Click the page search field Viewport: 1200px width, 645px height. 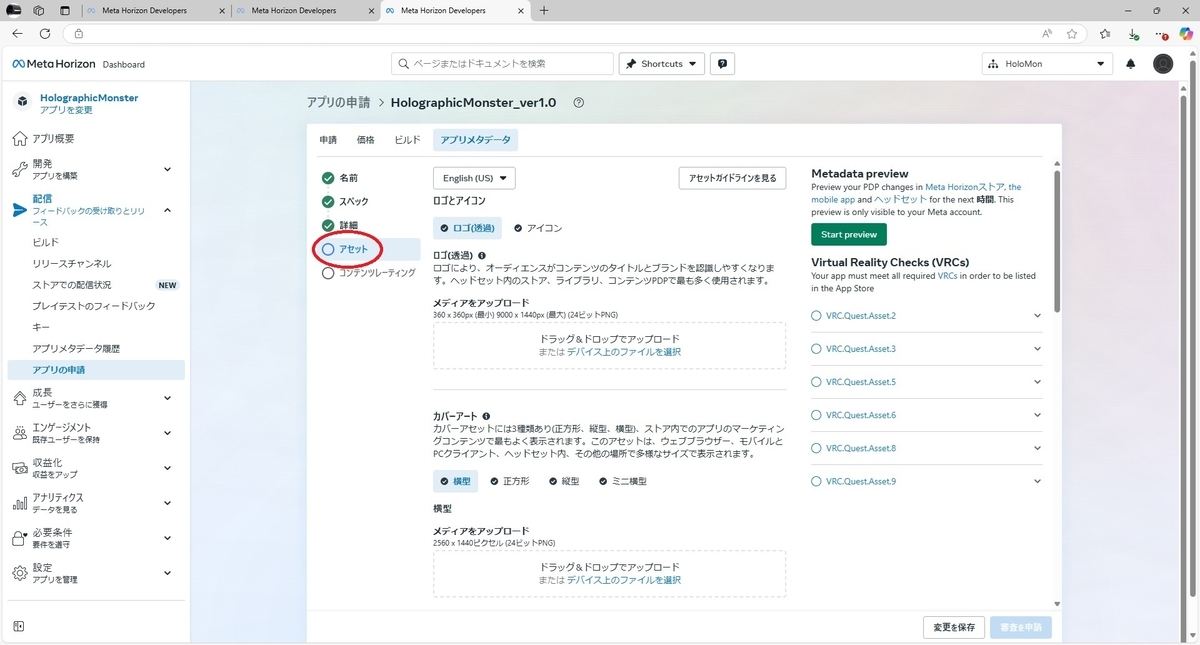[x=502, y=64]
